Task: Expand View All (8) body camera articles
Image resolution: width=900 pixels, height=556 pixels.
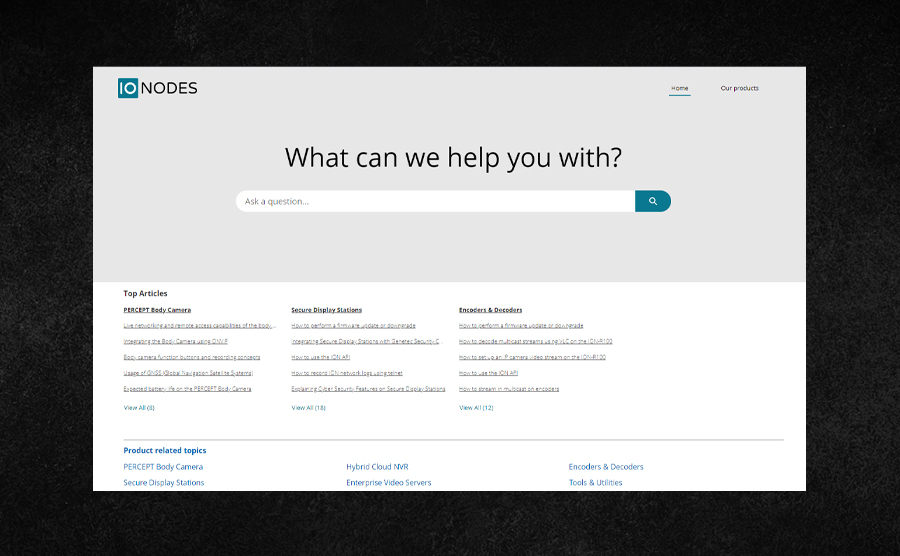Action: coord(139,408)
